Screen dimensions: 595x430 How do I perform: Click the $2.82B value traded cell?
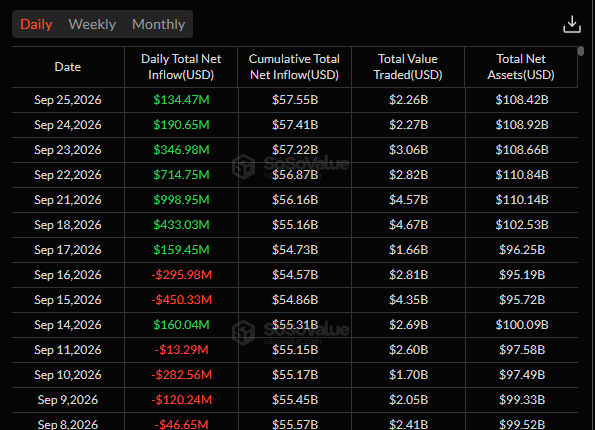(408, 175)
